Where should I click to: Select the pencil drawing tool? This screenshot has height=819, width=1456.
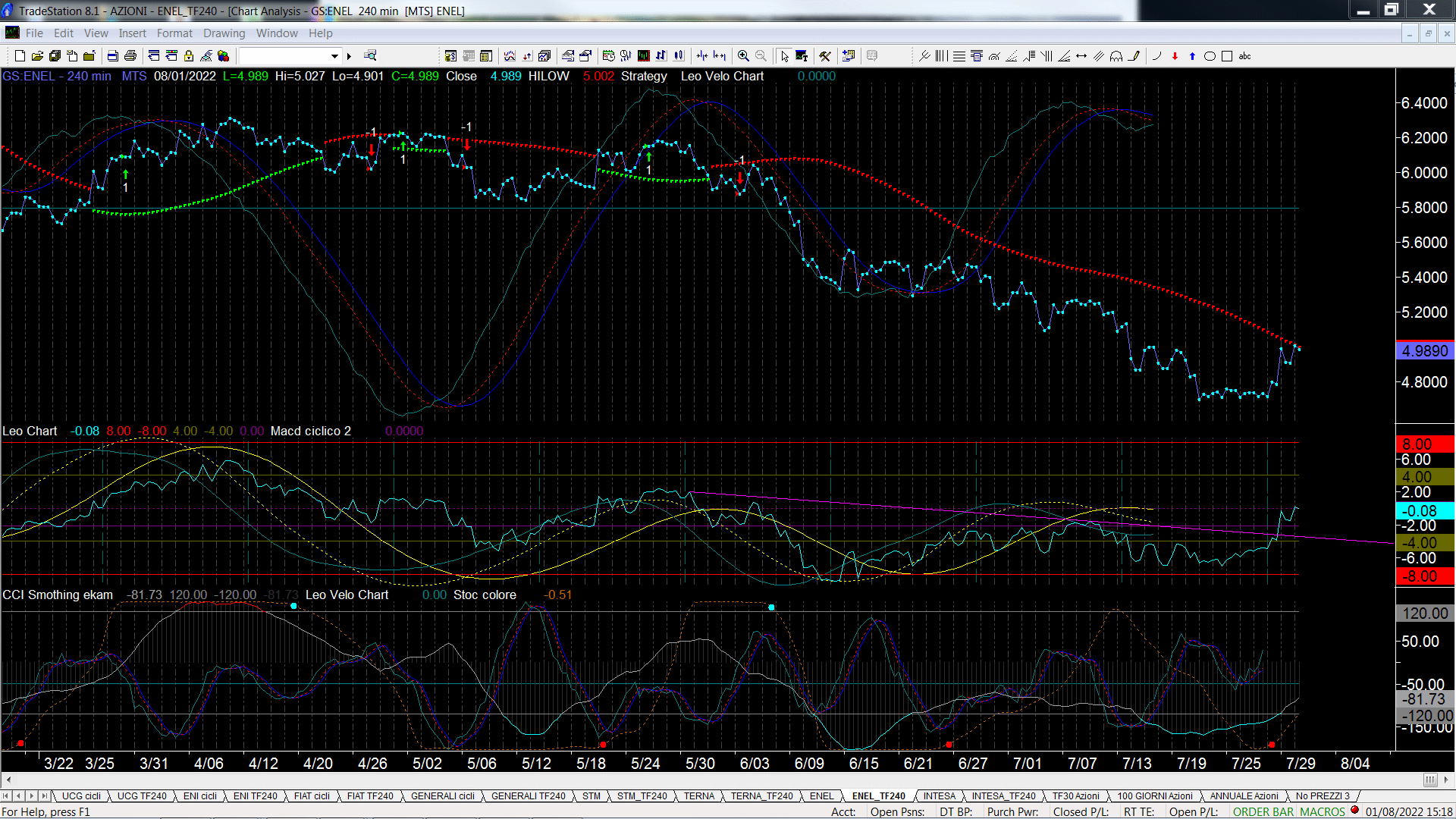pyautogui.click(x=1134, y=55)
